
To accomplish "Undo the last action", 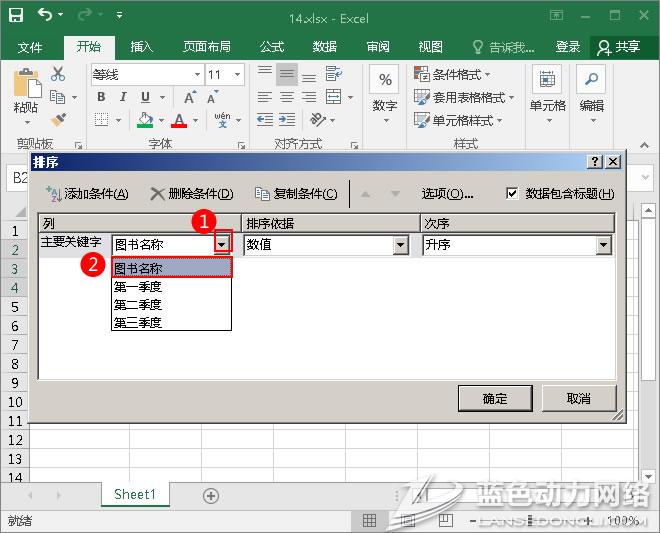I will tap(45, 15).
